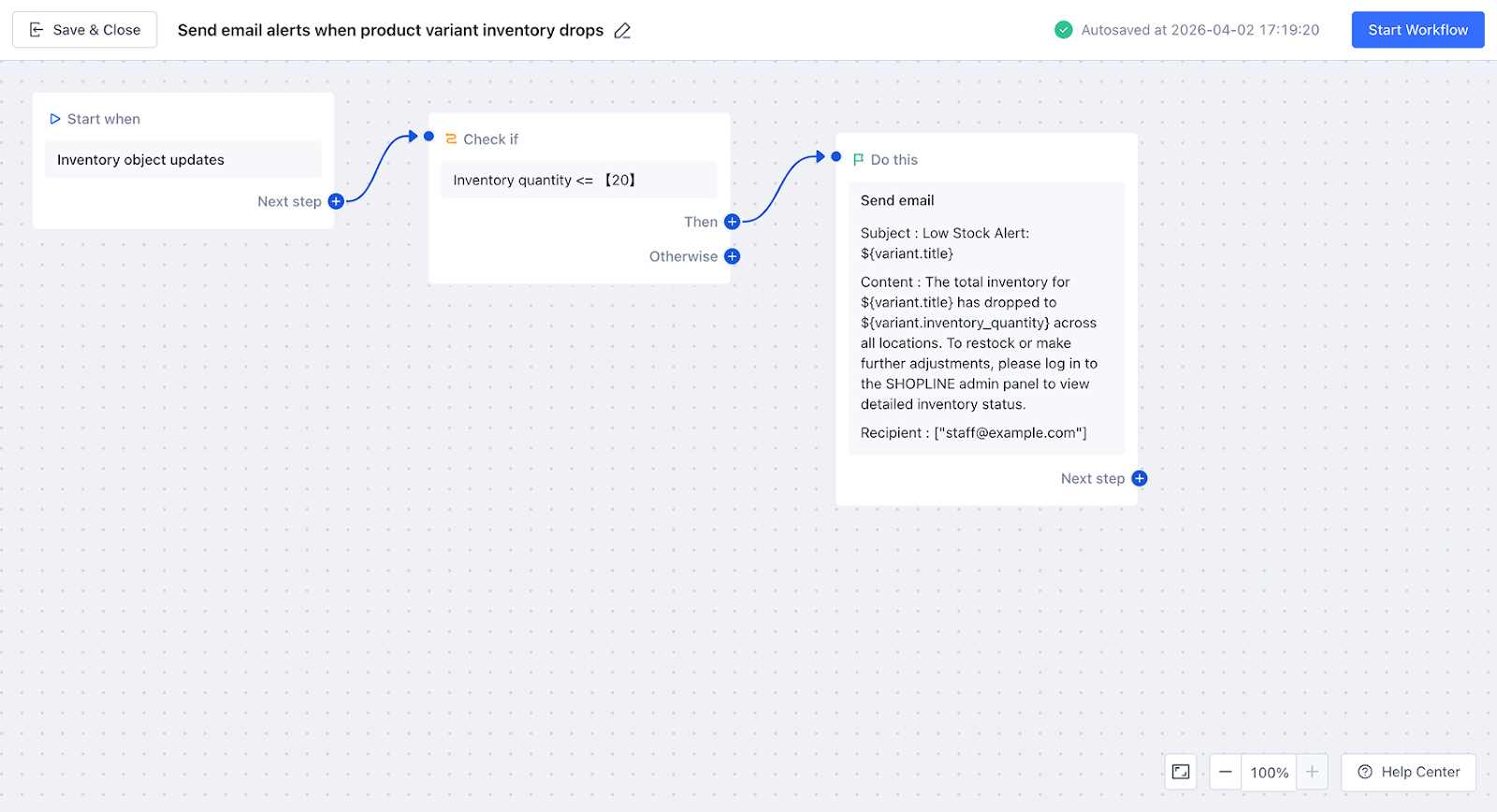
Task: Click the Do this node input connector dot
Action: point(836,156)
